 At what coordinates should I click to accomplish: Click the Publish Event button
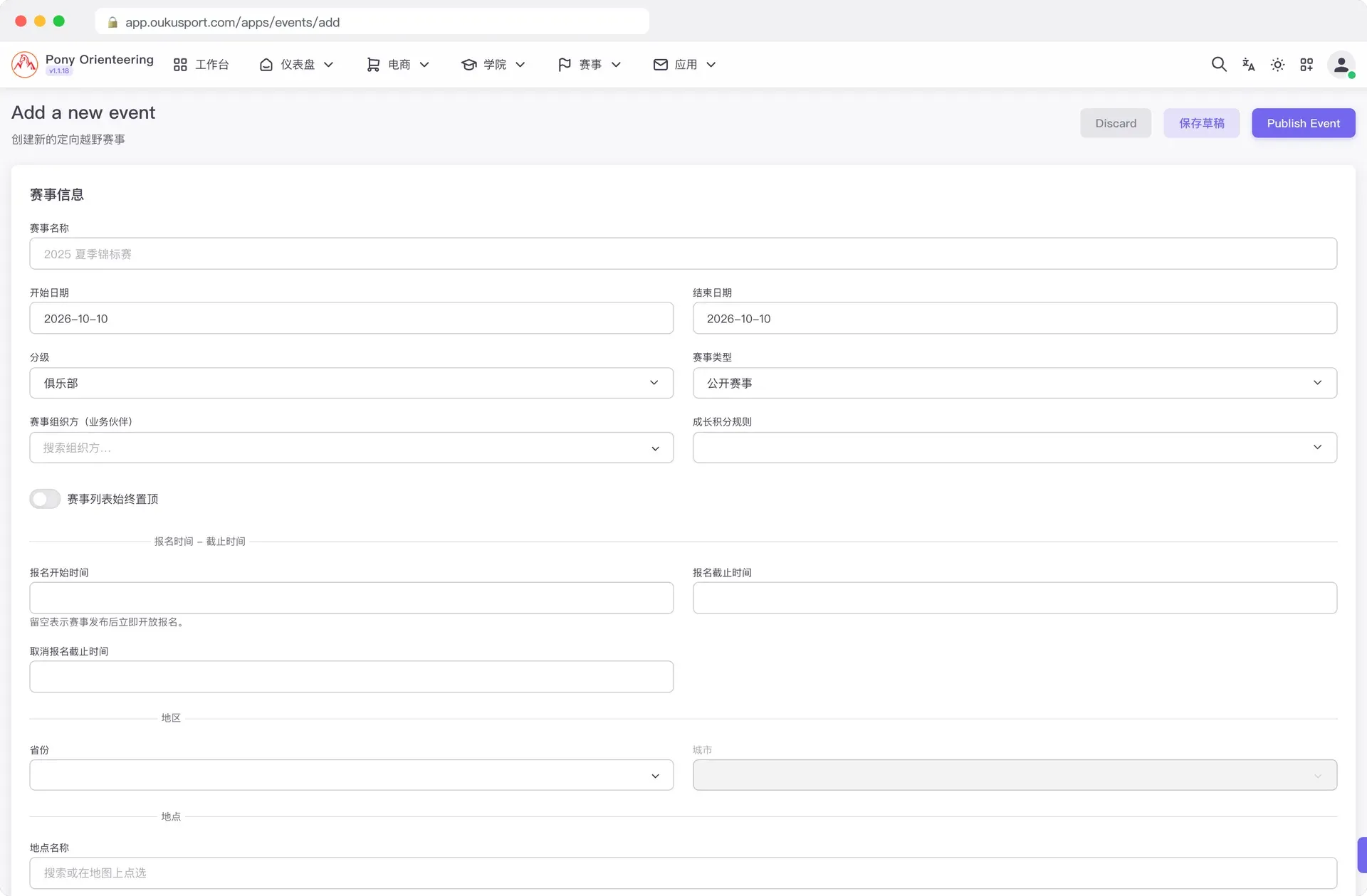(x=1303, y=123)
